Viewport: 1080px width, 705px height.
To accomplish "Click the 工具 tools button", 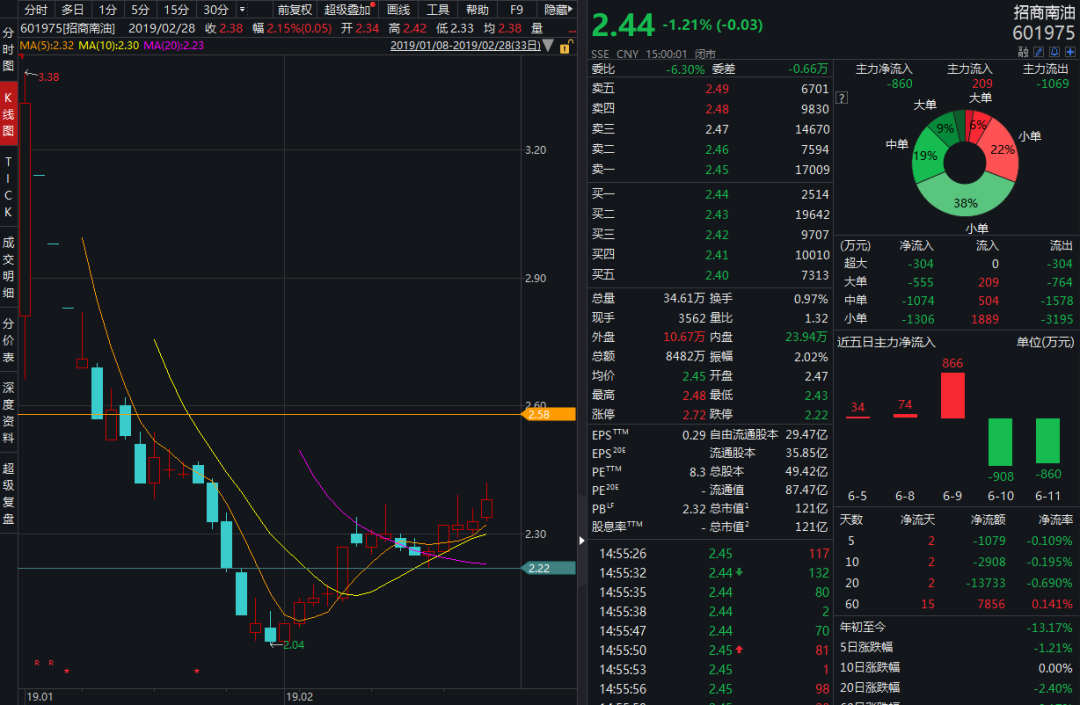I will (438, 9).
